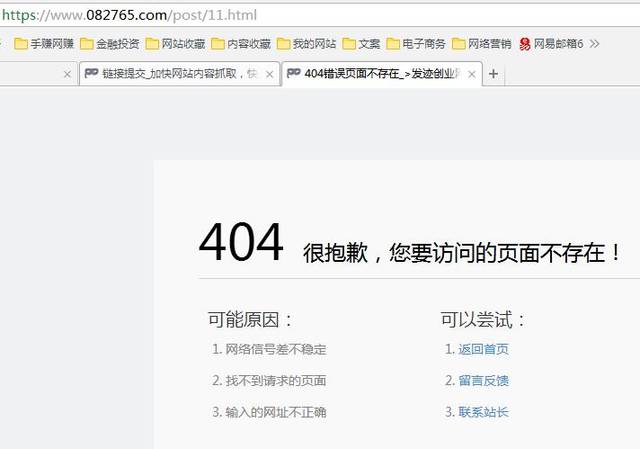The image size is (640, 449).
Task: Open the 网易邮箱6 bookmark
Action: pos(551,44)
